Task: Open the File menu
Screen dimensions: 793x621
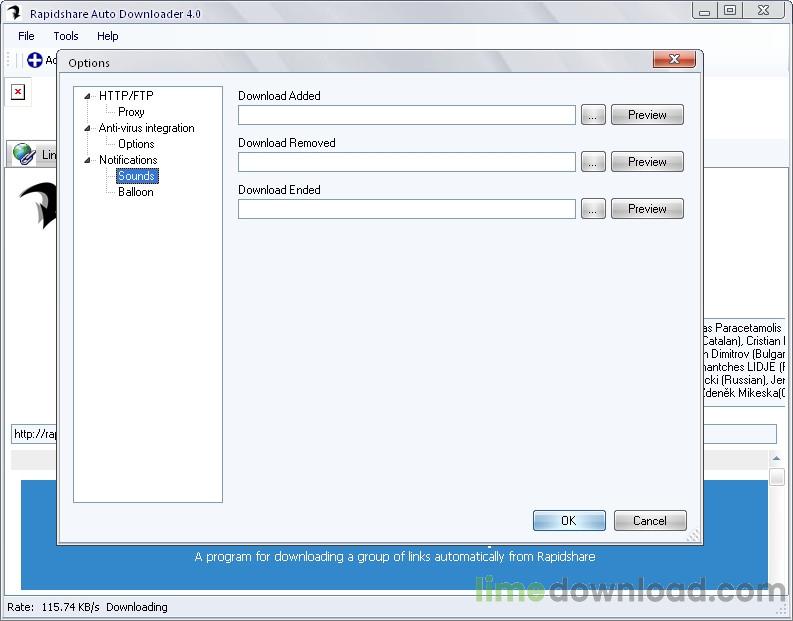Action: click(x=26, y=36)
